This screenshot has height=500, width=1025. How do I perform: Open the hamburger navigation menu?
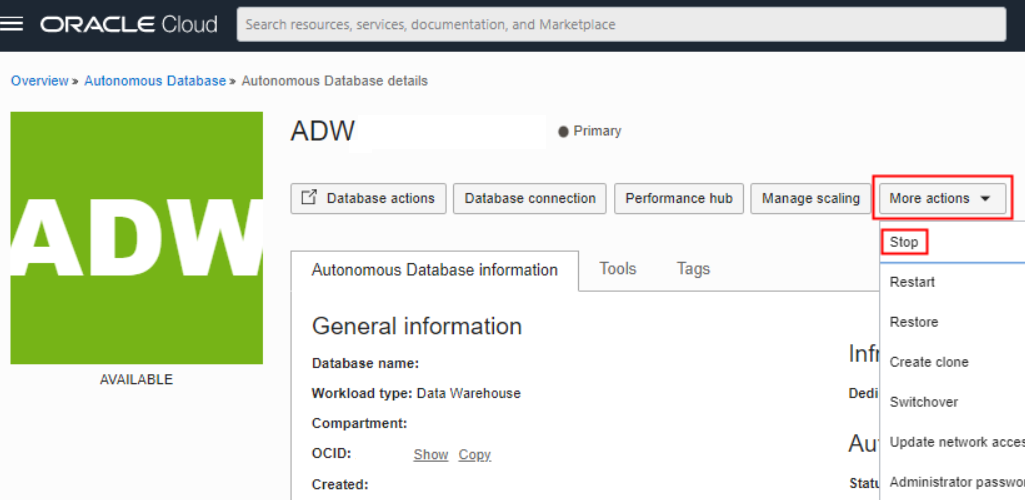(12, 24)
